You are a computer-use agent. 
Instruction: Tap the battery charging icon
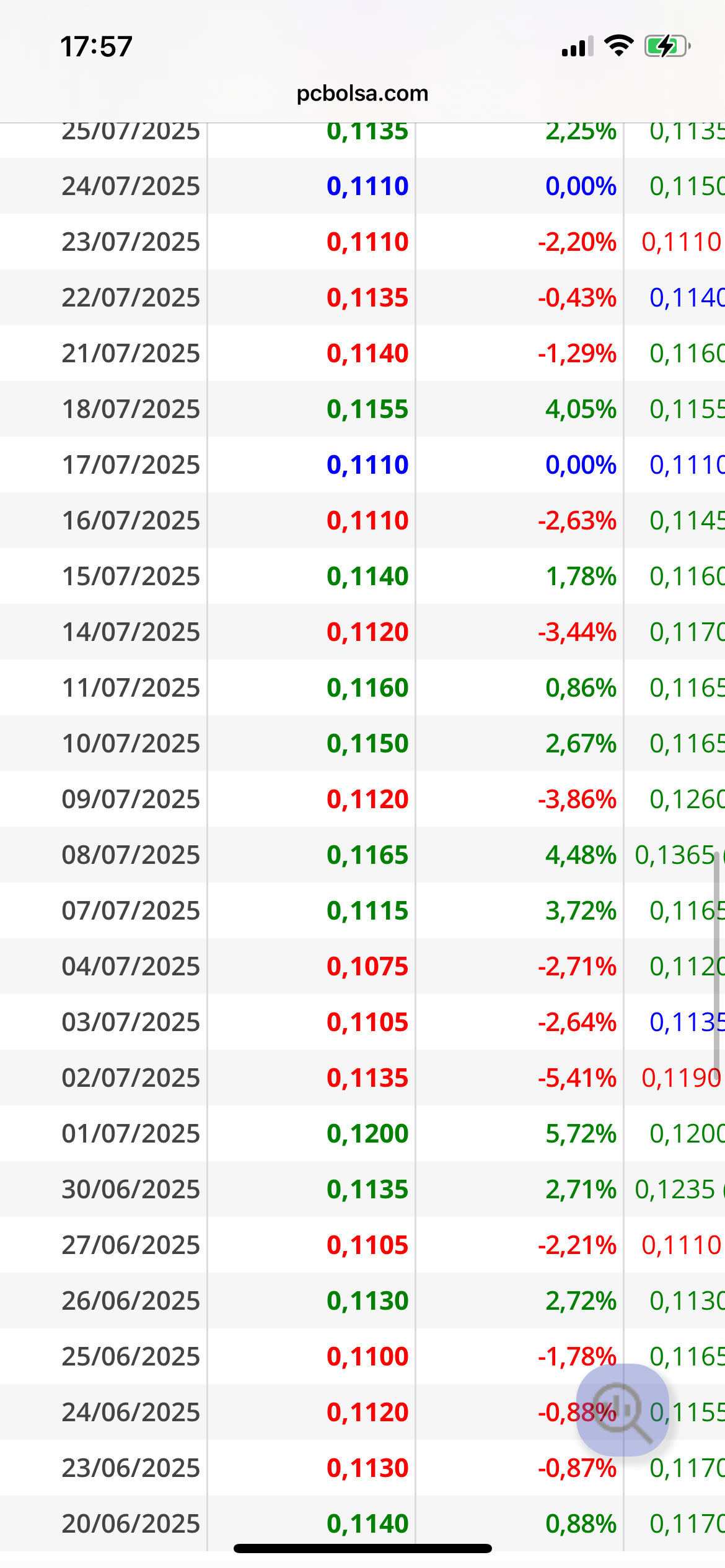tap(667, 46)
